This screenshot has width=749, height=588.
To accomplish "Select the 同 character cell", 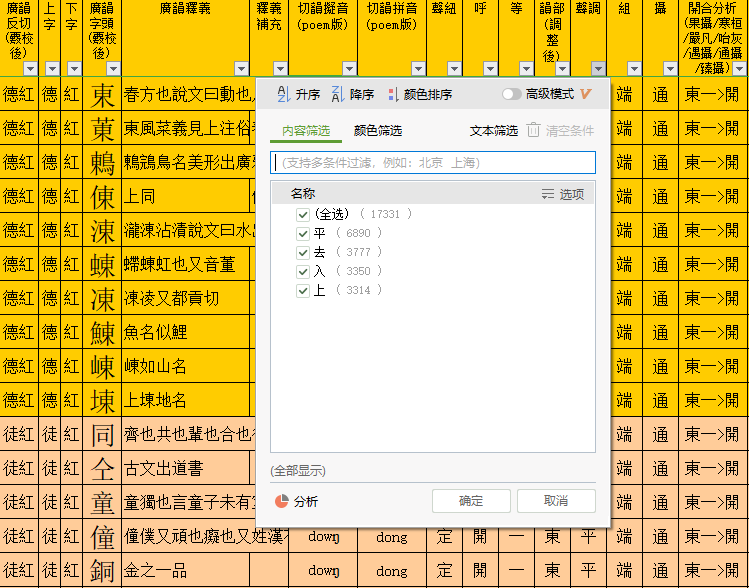I will [102, 434].
